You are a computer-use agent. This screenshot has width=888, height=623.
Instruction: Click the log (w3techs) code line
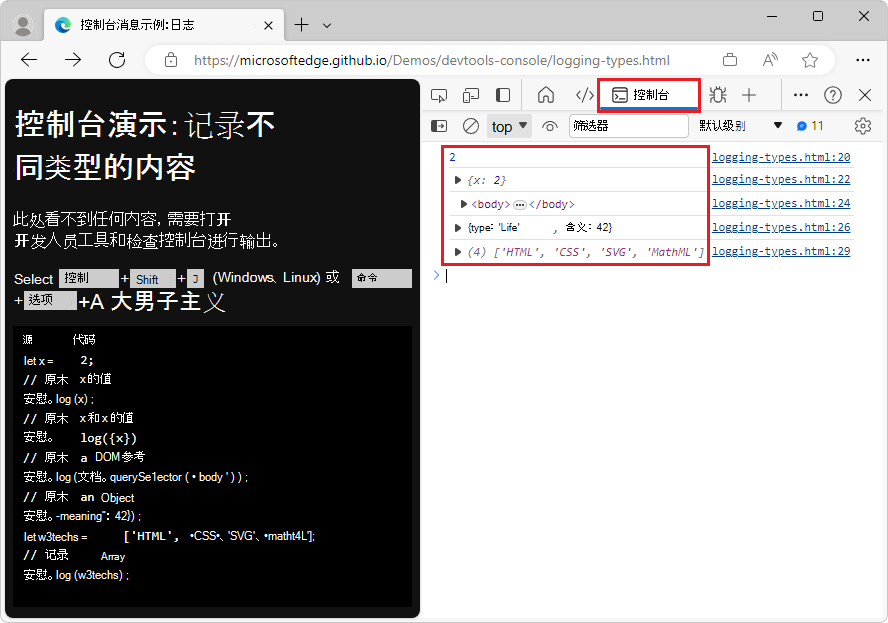(76, 575)
